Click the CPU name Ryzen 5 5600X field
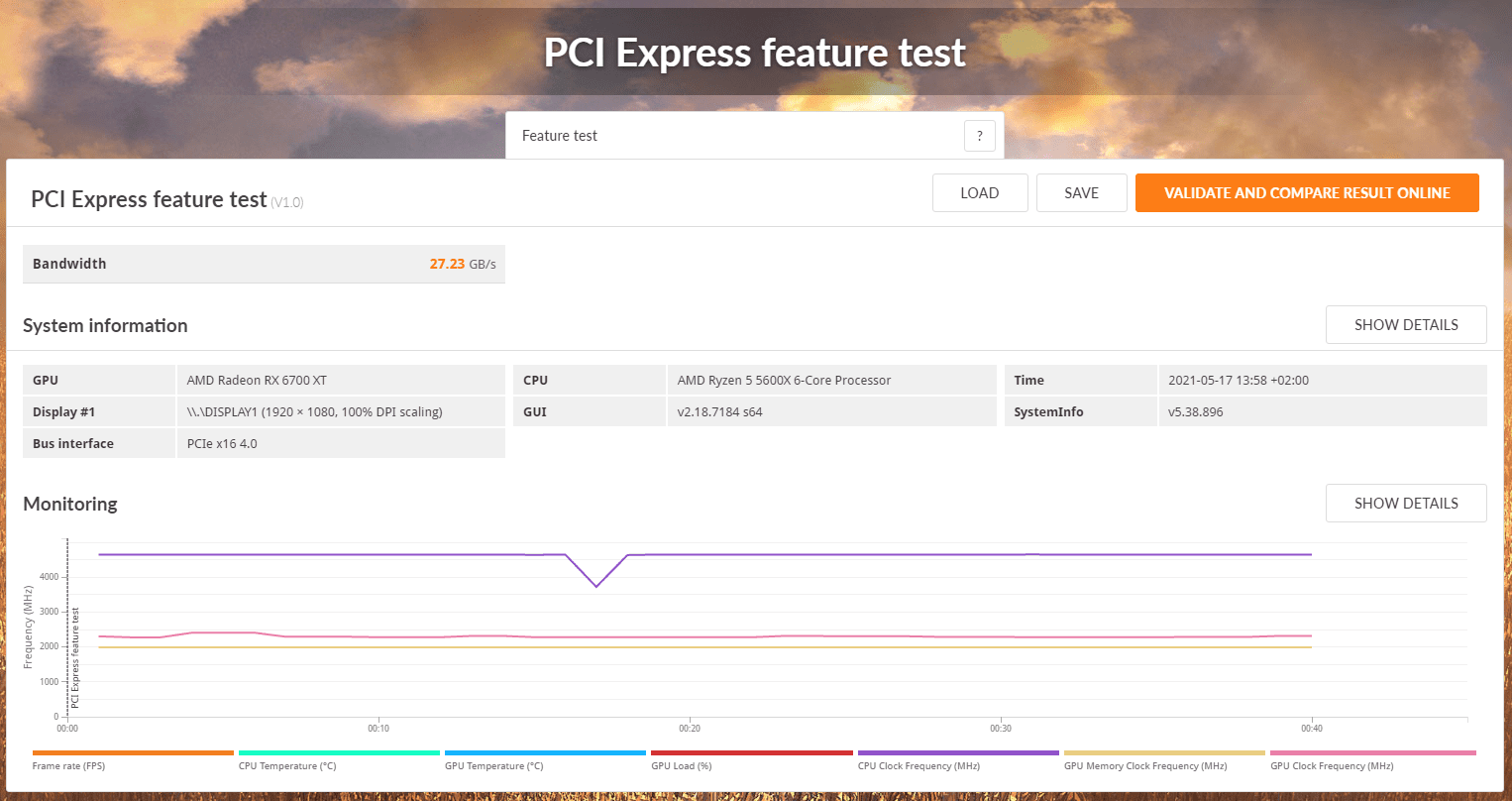1512x801 pixels. click(x=784, y=381)
